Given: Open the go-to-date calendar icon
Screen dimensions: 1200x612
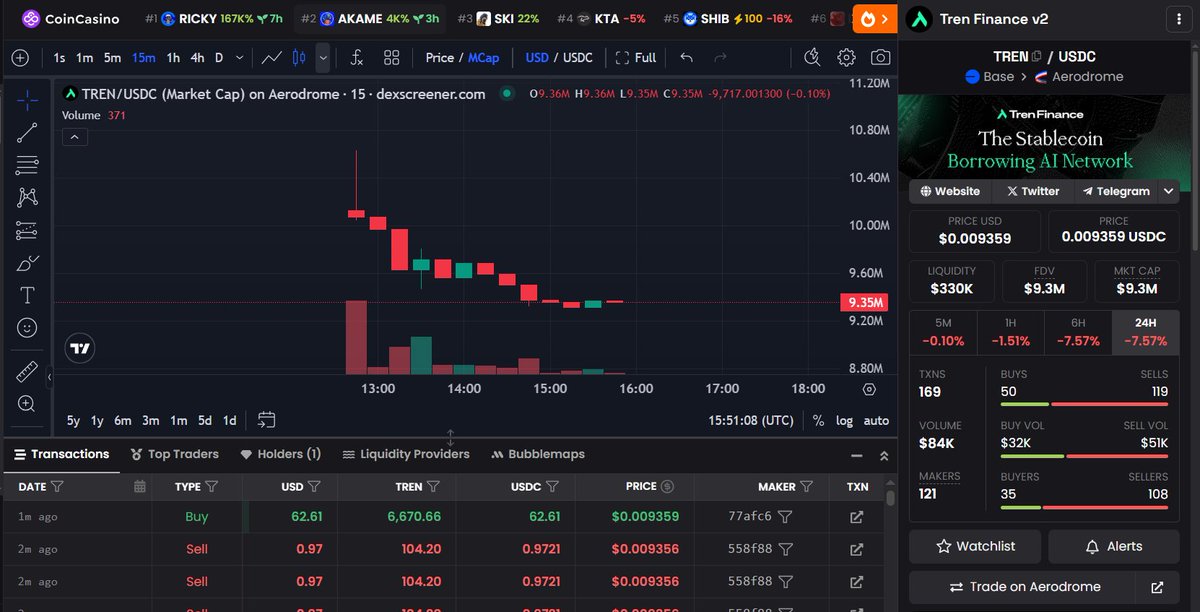Looking at the screenshot, I should (x=266, y=420).
